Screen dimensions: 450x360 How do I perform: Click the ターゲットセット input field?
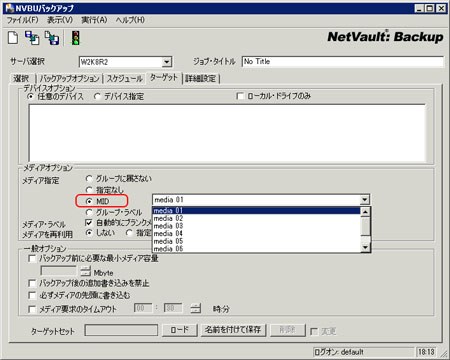[121, 330]
